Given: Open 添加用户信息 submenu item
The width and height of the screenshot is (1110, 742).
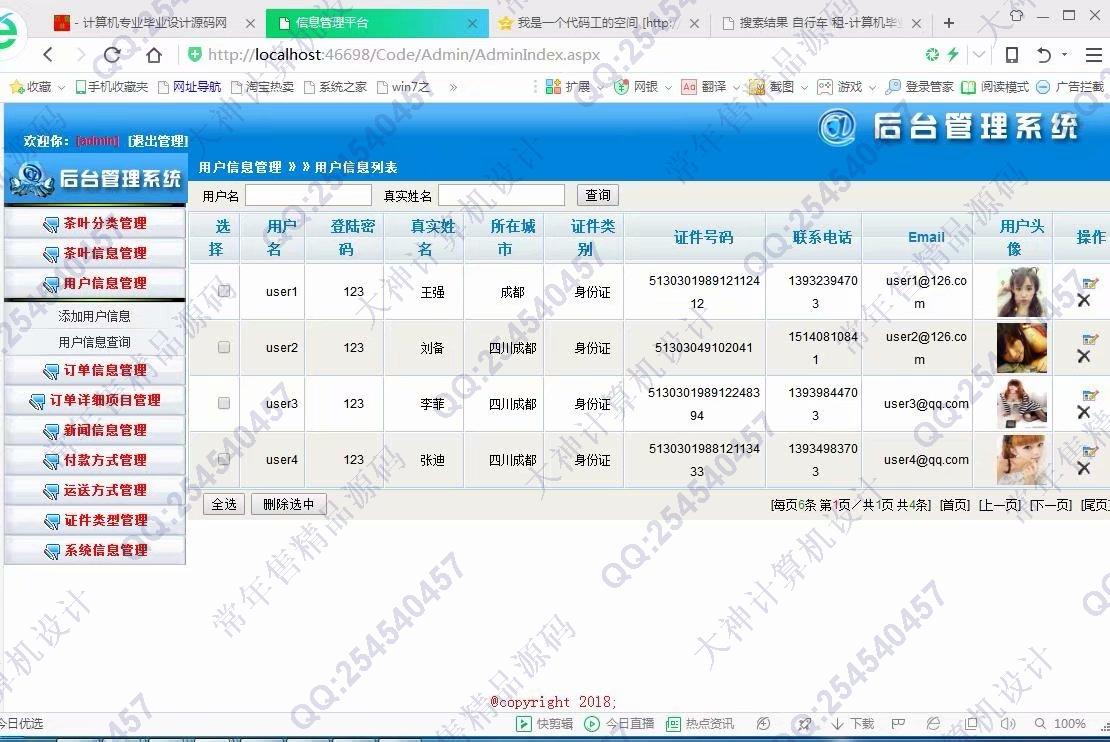Looking at the screenshot, I should pyautogui.click(x=94, y=316).
